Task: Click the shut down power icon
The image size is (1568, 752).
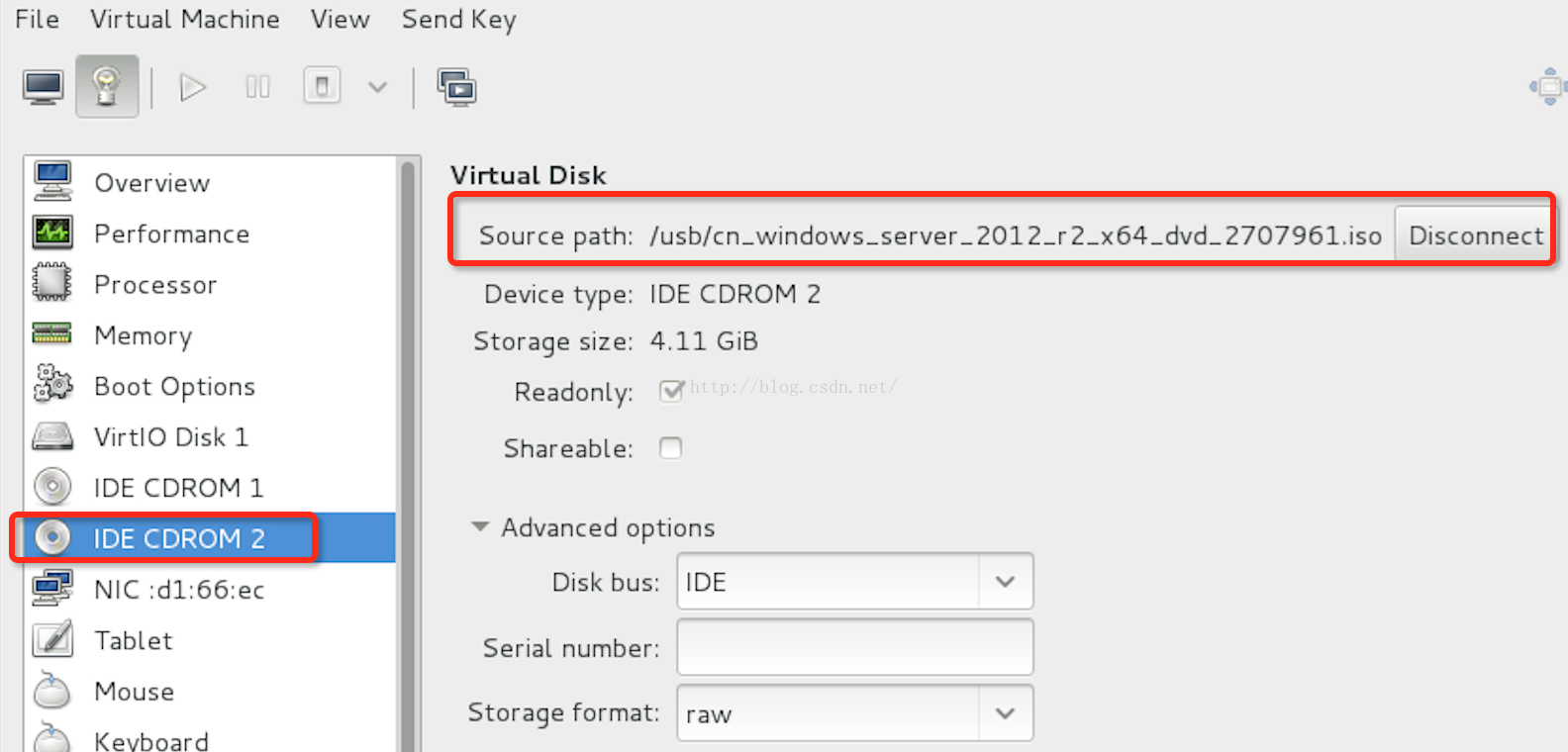Action: click(322, 87)
